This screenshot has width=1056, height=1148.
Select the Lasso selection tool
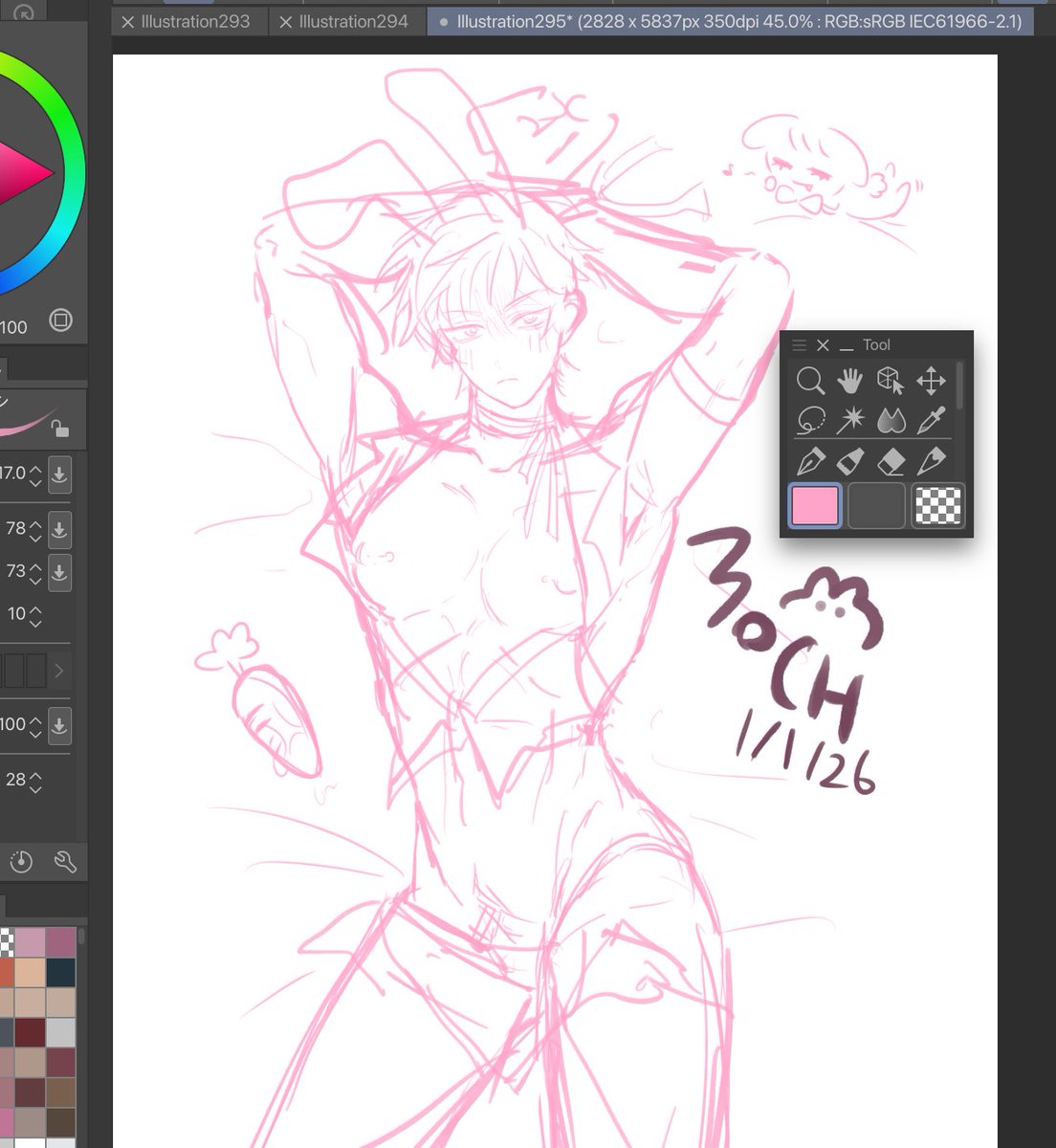point(810,420)
